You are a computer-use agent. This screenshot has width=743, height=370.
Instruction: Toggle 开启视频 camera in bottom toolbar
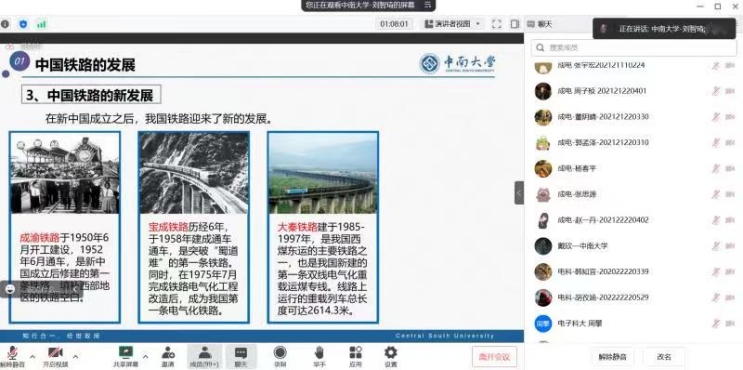(55, 356)
